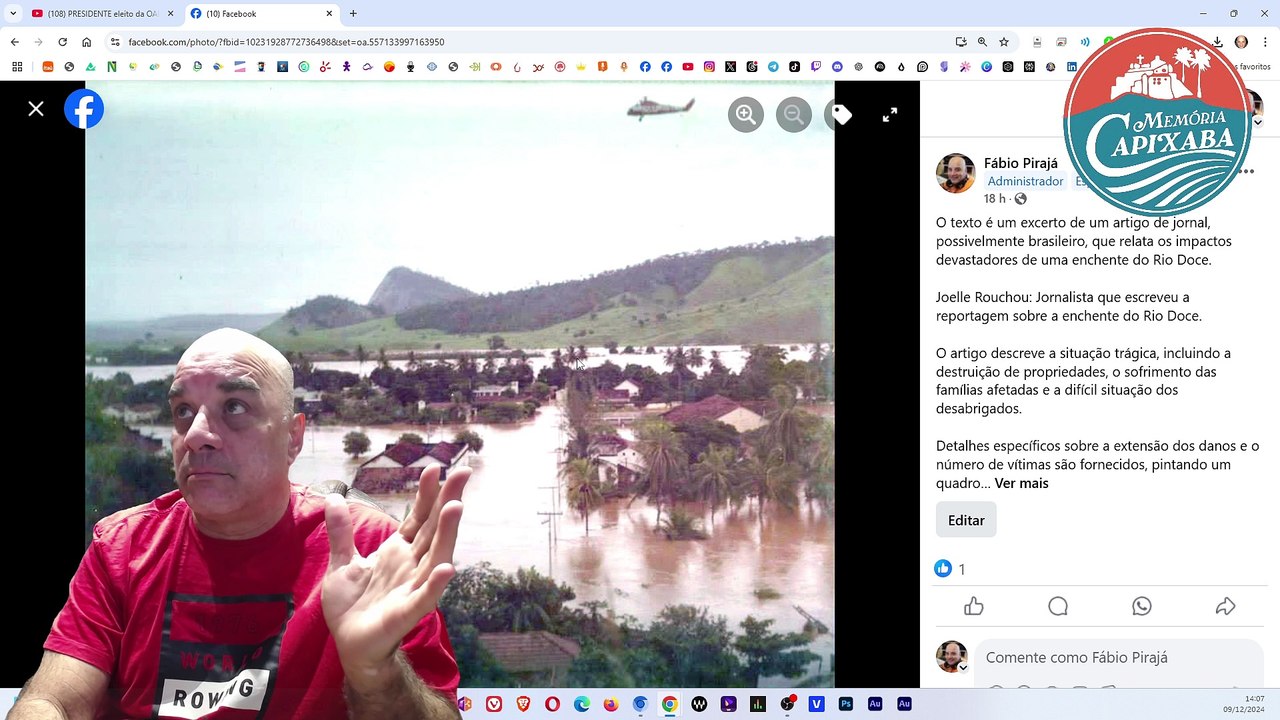Click the Facebook logo in photo viewer
Screen dimensions: 1280x720
pyautogui.click(x=84, y=109)
